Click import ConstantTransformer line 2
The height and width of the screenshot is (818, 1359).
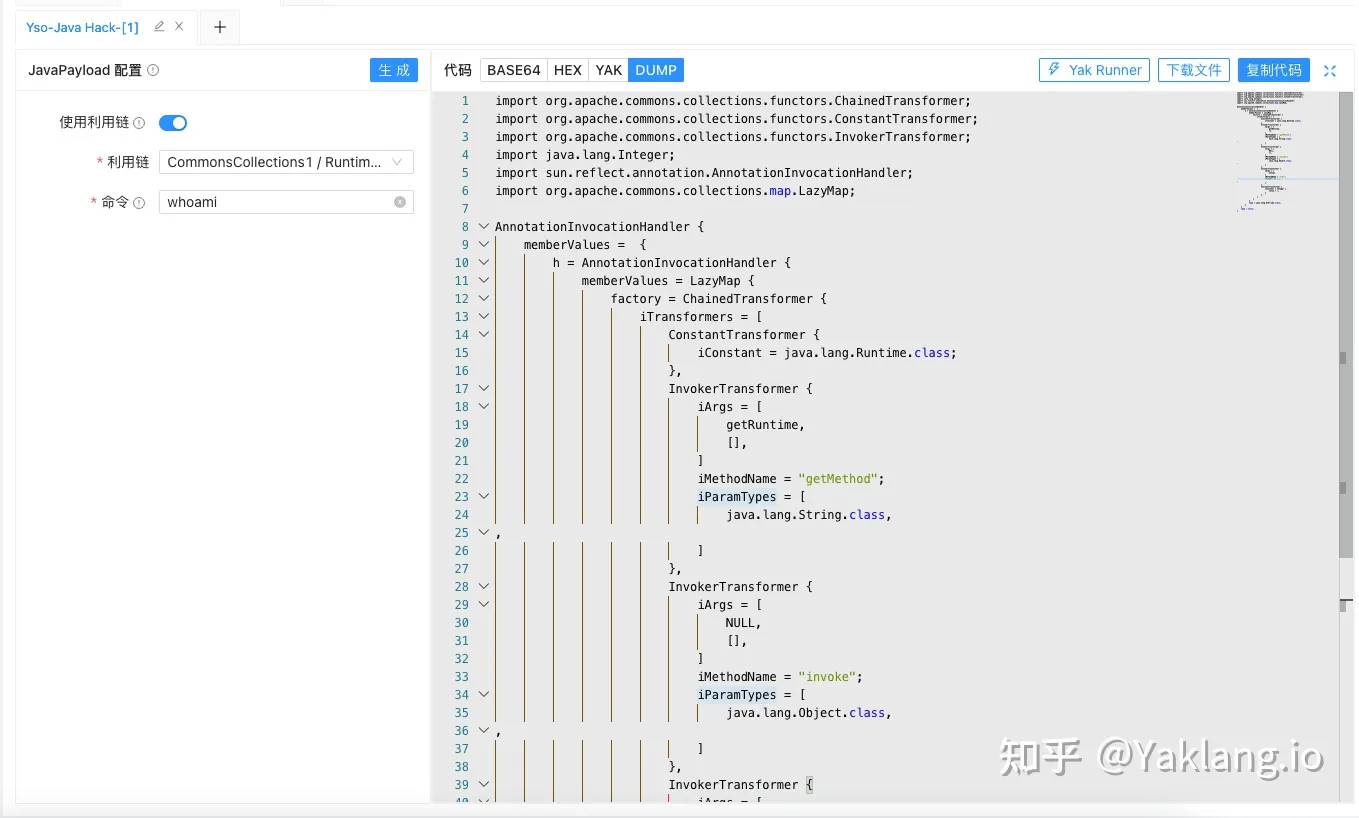click(736, 119)
